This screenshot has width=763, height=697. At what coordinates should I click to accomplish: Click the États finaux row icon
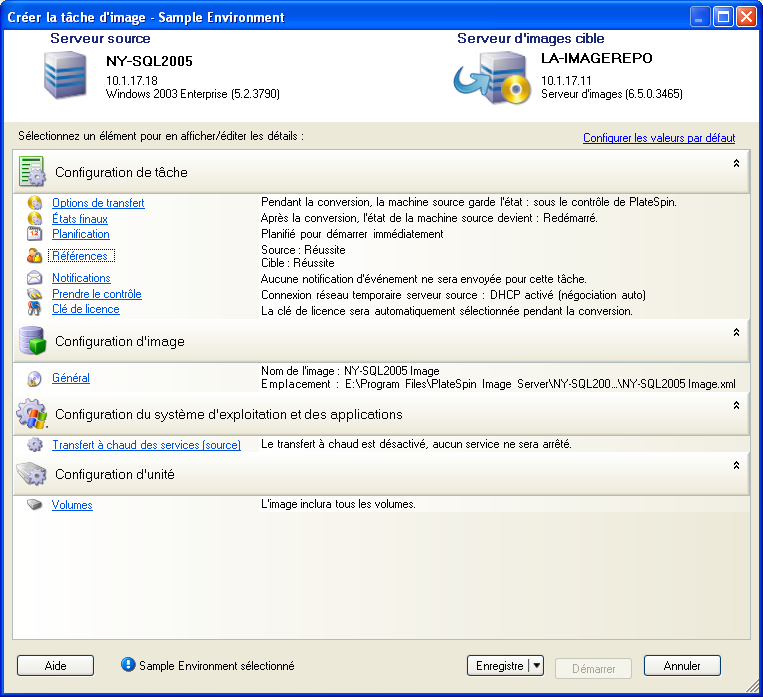point(34,219)
